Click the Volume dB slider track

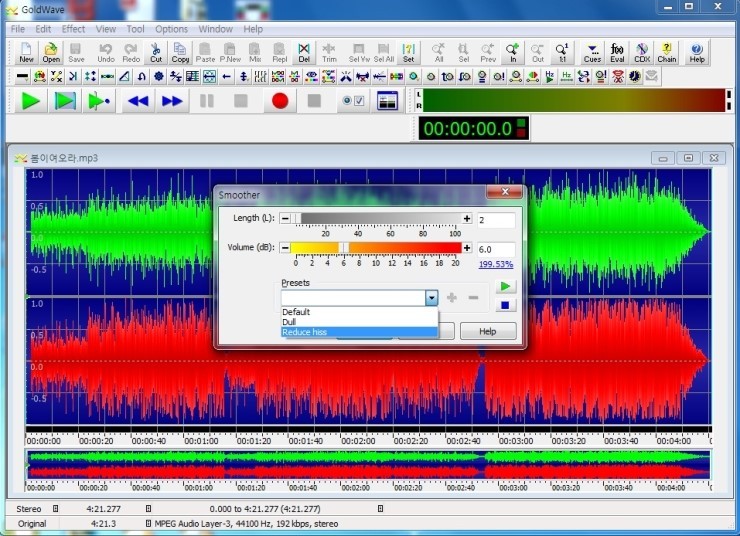[376, 248]
